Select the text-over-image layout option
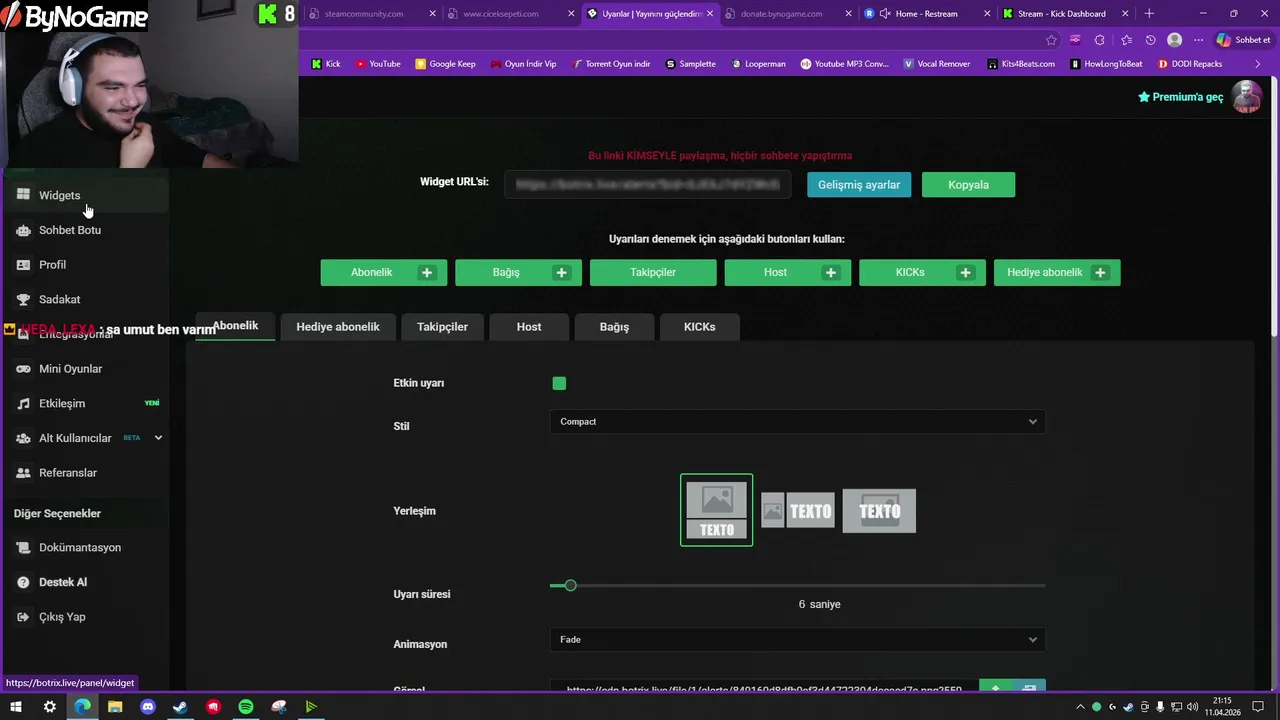Image resolution: width=1280 pixels, height=720 pixels. click(879, 511)
